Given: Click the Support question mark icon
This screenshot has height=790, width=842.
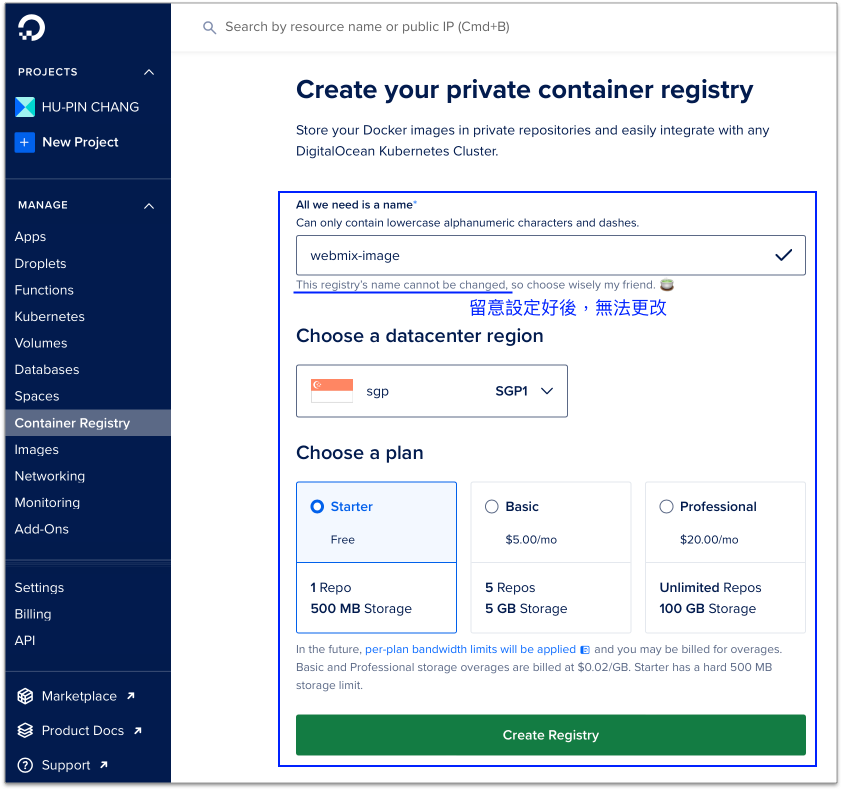Looking at the screenshot, I should pyautogui.click(x=25, y=765).
